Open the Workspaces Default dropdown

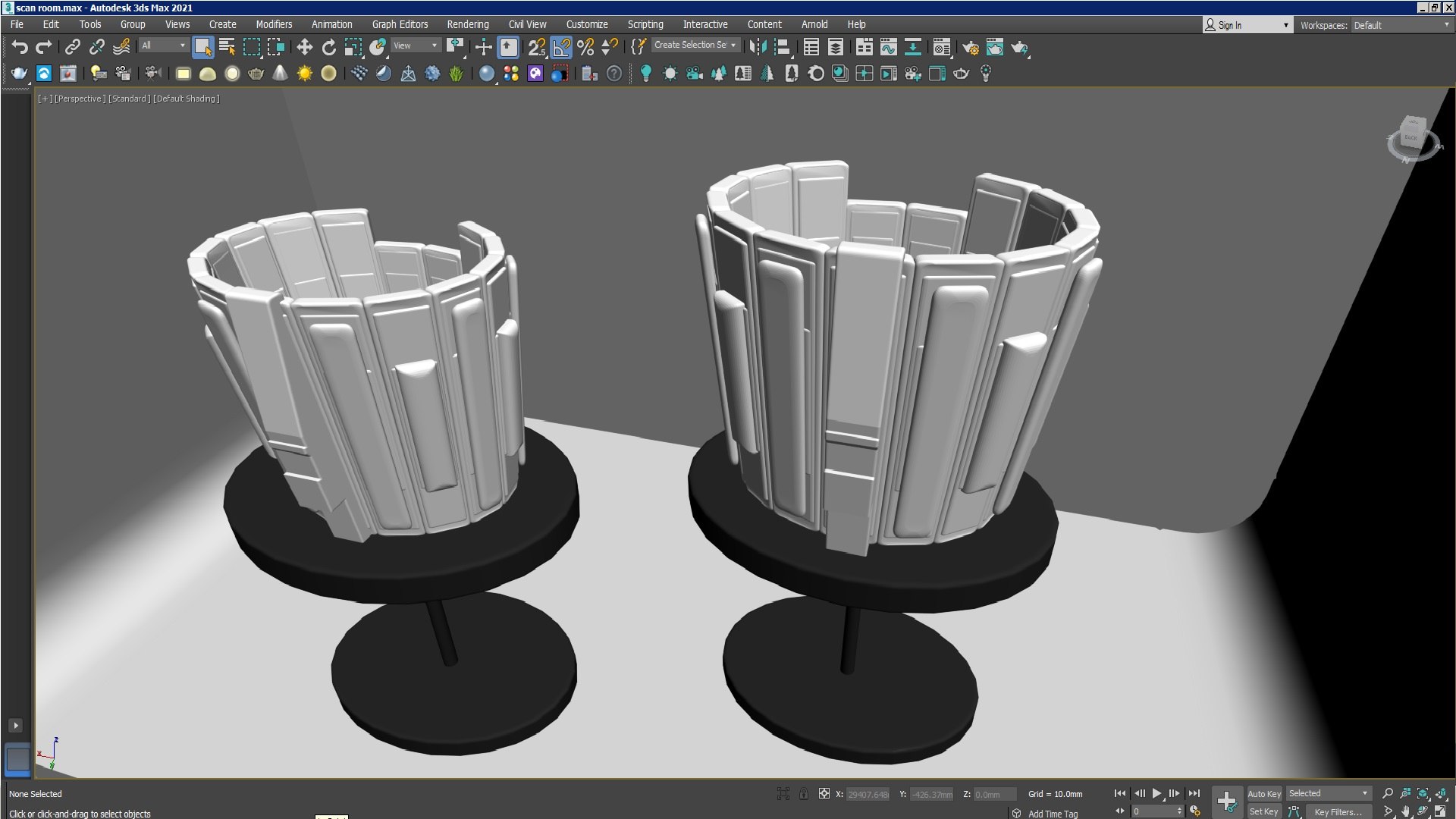1401,25
